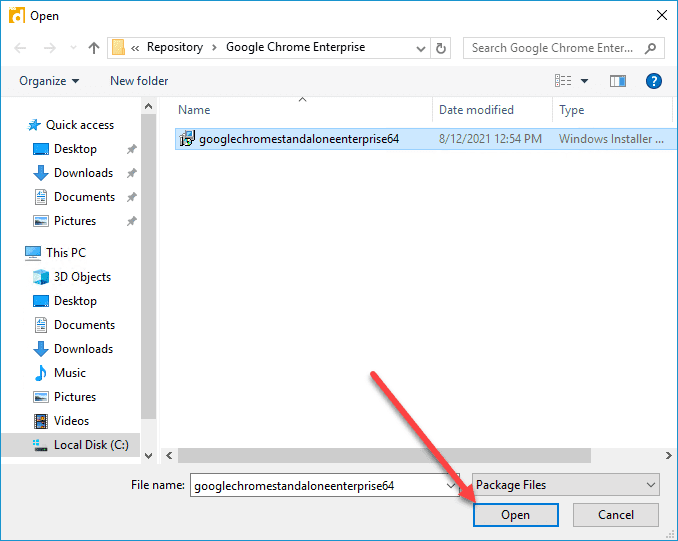The height and width of the screenshot is (541, 678).
Task: Toggle the preview pane
Action: coord(618,81)
